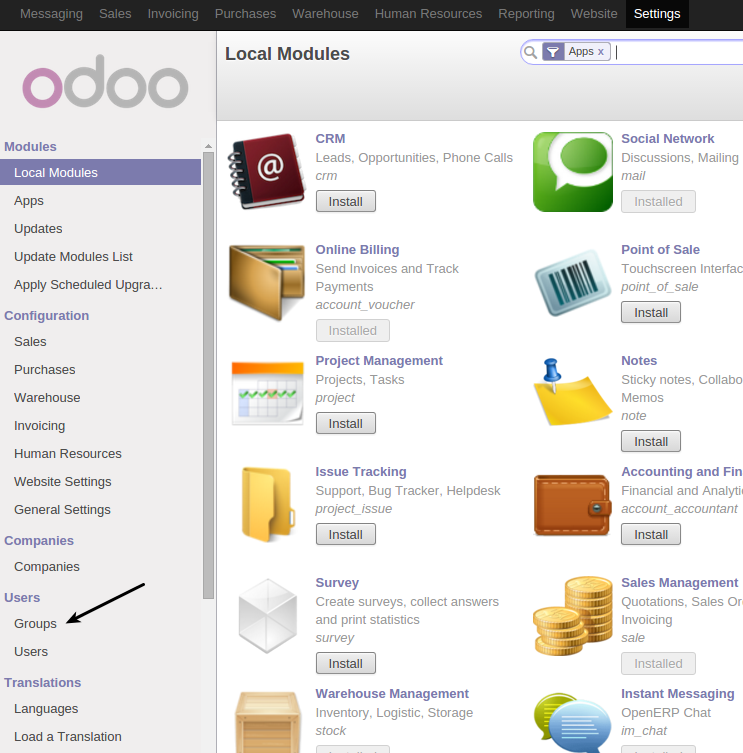Click Installed button under Online Billing
Screen dimensions: 743x753
(x=353, y=331)
